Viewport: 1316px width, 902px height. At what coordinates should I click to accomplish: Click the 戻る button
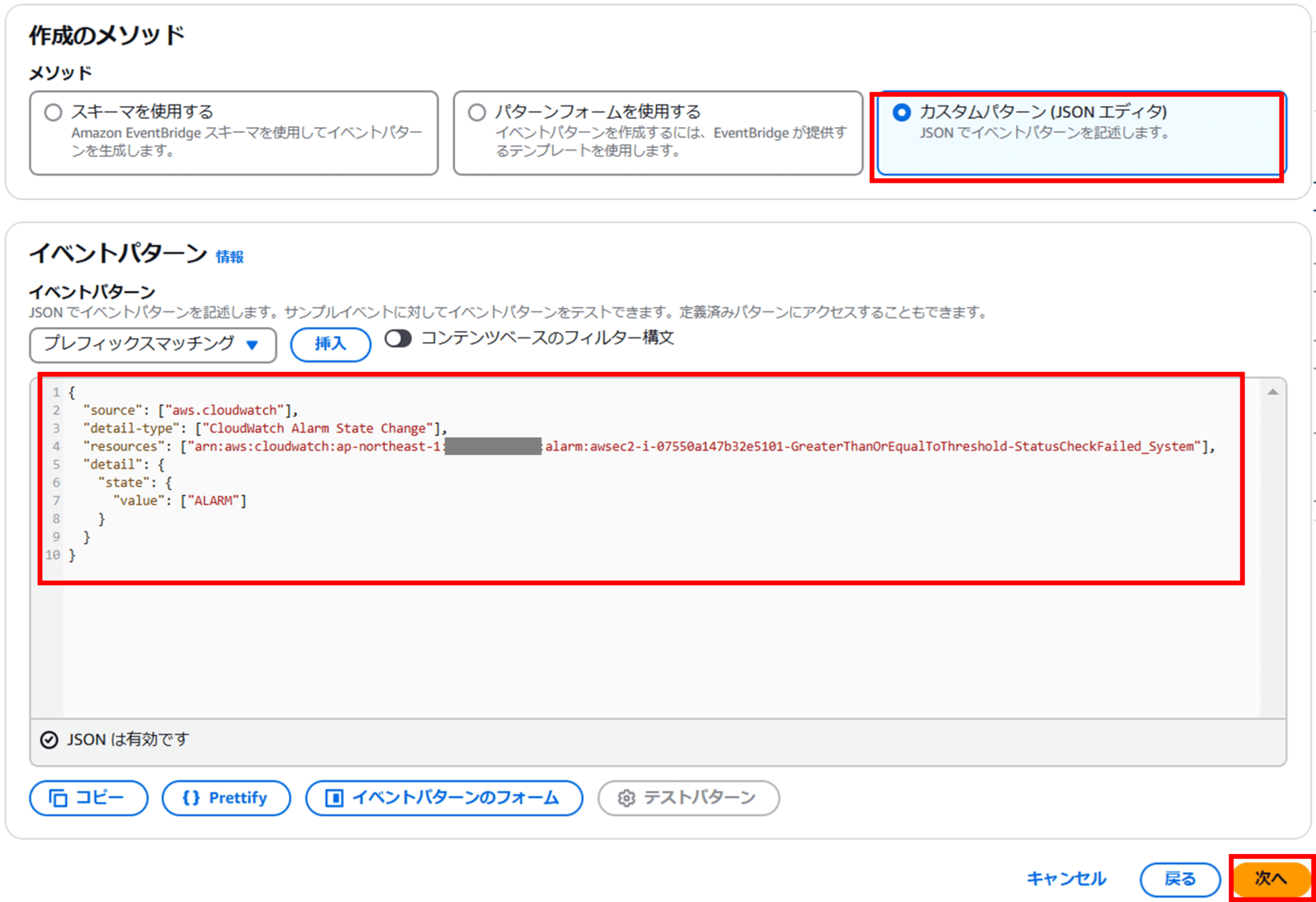coord(1180,879)
